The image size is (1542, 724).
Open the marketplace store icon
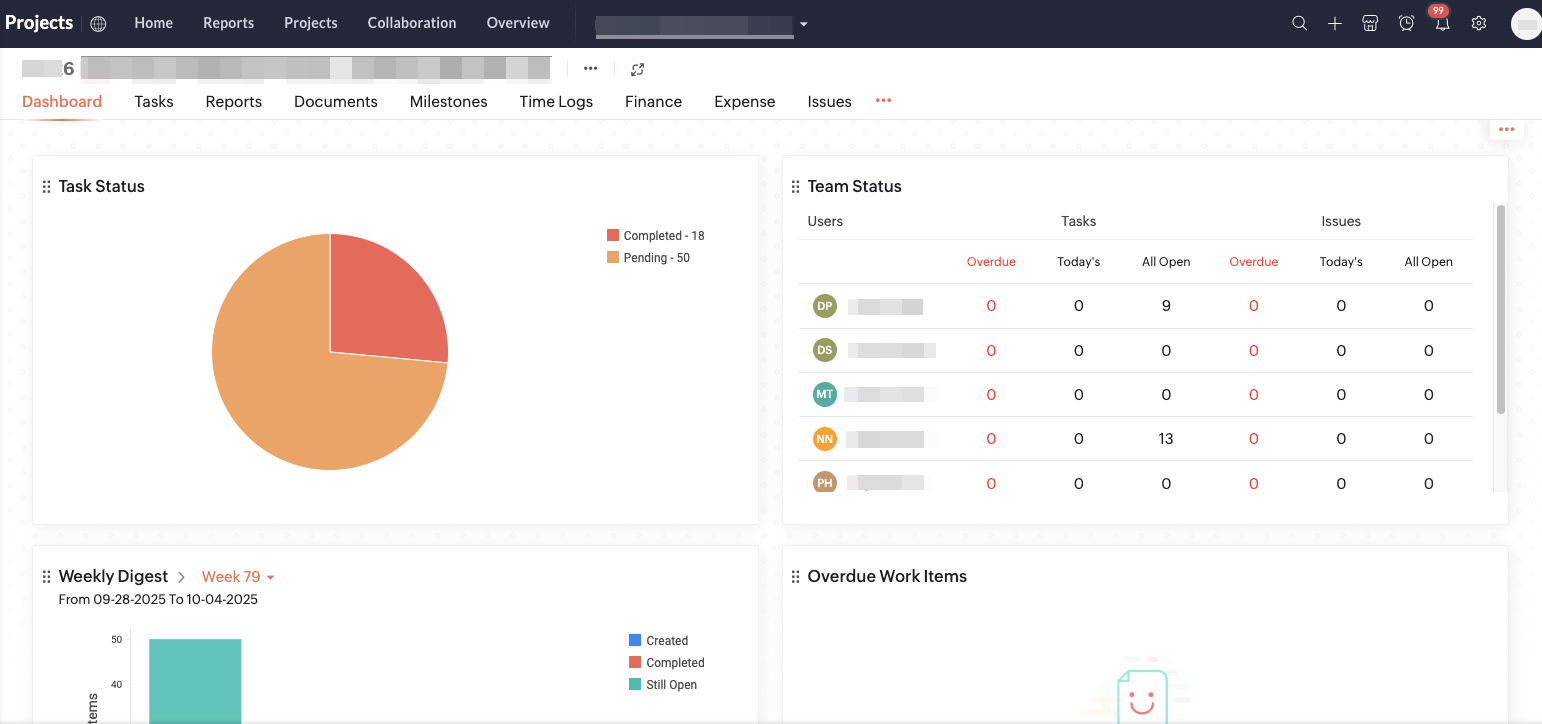click(x=1371, y=23)
